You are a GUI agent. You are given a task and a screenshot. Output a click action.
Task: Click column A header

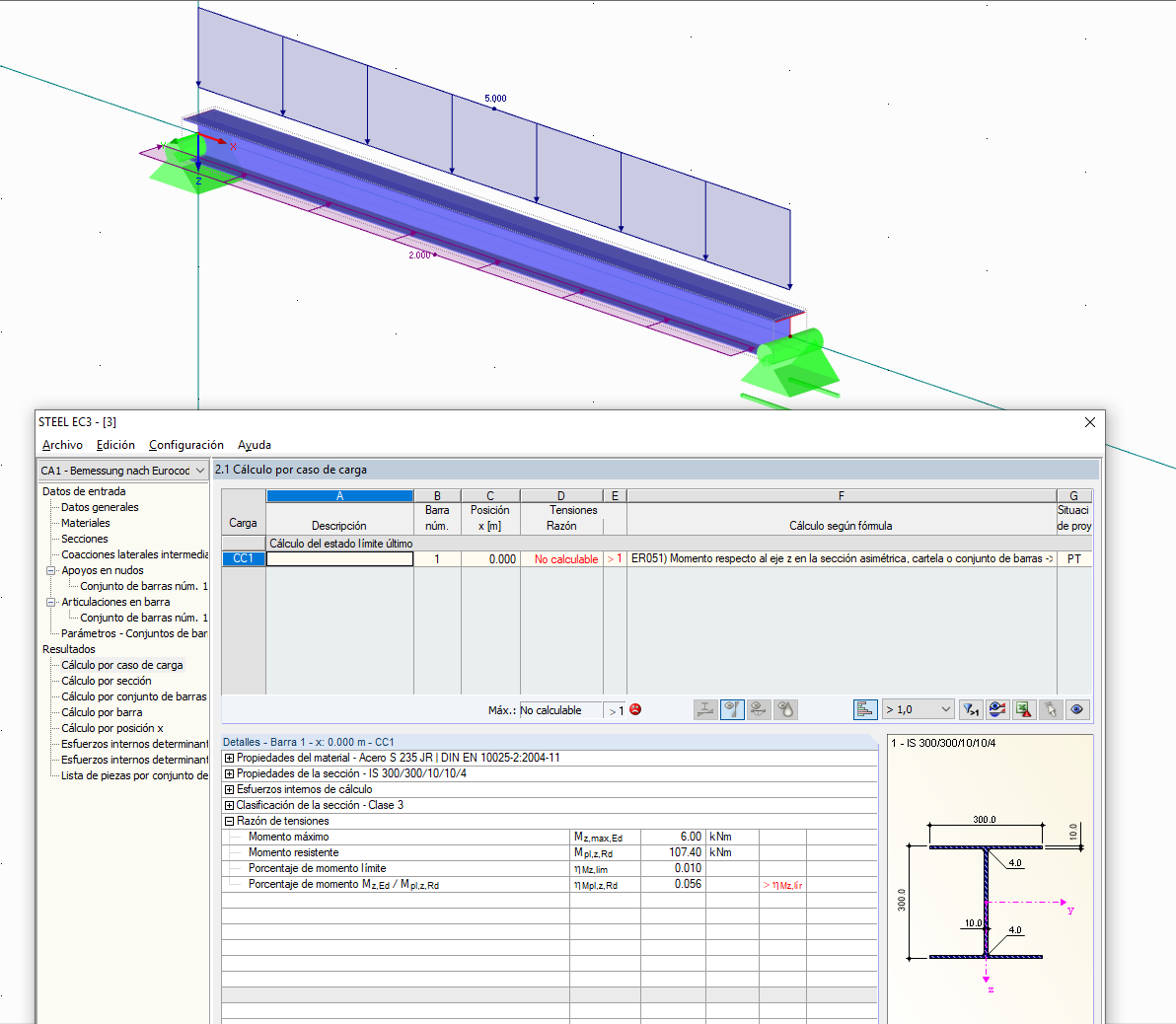pos(339,496)
